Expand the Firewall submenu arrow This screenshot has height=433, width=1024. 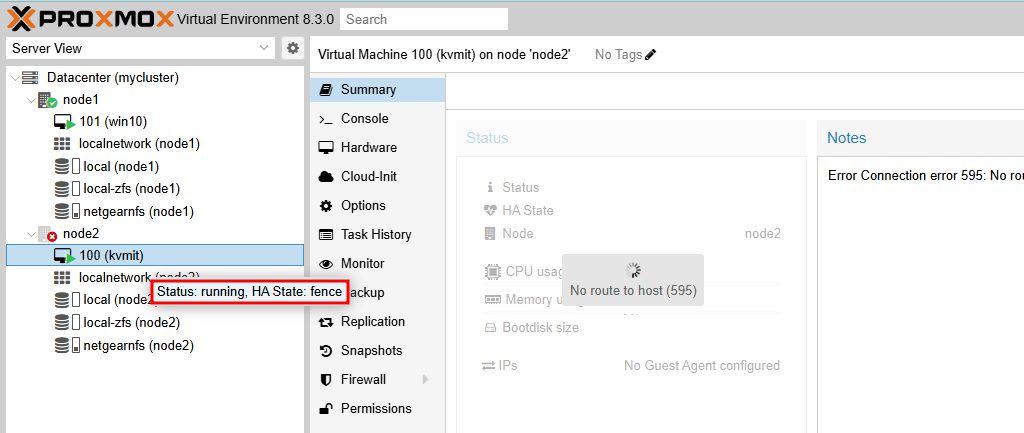(426, 379)
